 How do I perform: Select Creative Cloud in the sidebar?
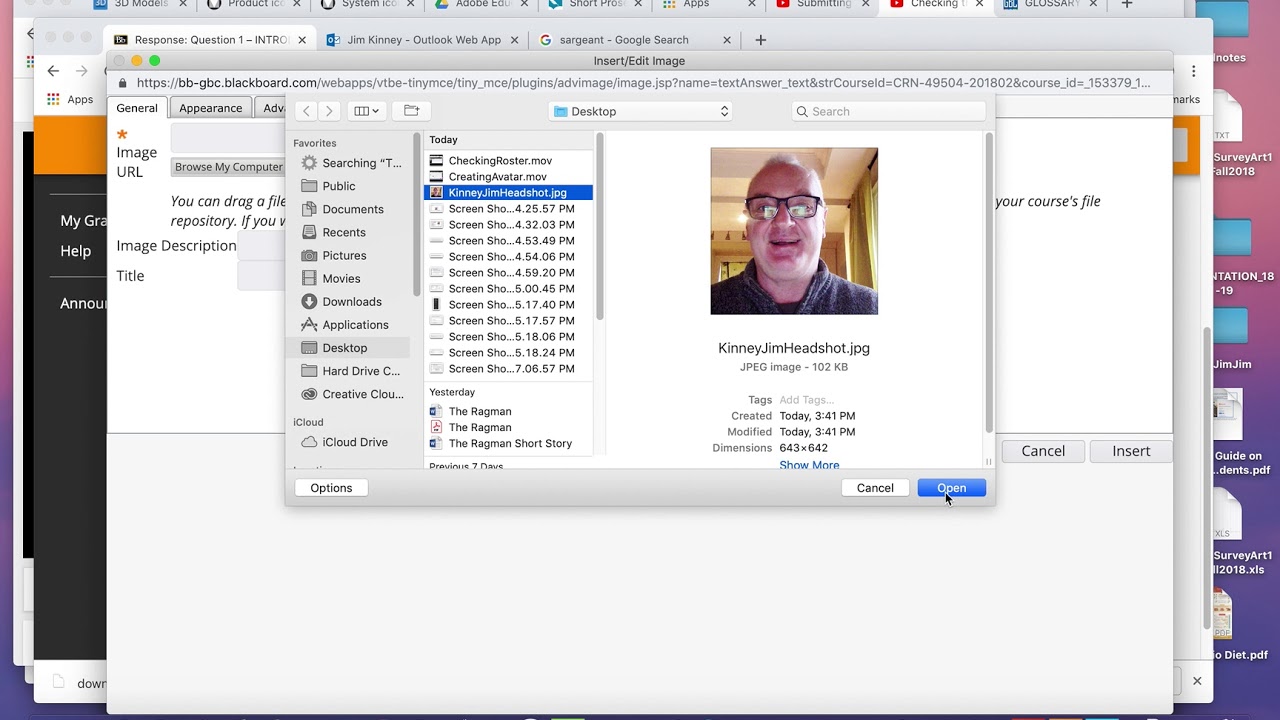[352, 394]
